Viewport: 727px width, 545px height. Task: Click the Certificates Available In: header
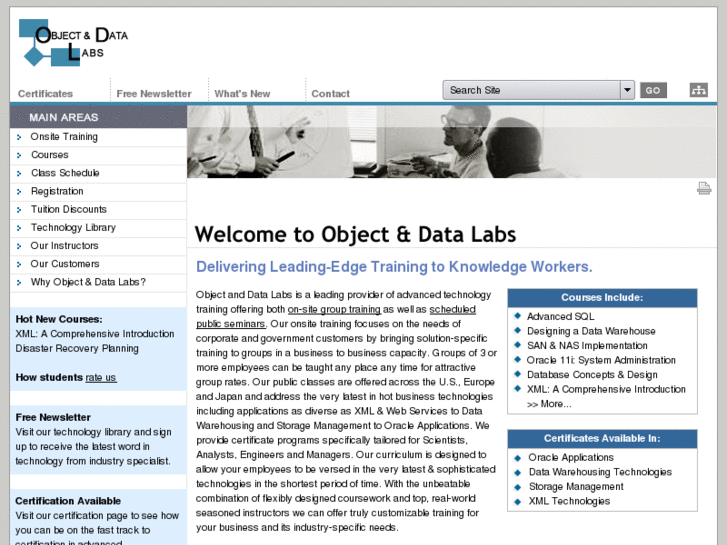coord(602,439)
